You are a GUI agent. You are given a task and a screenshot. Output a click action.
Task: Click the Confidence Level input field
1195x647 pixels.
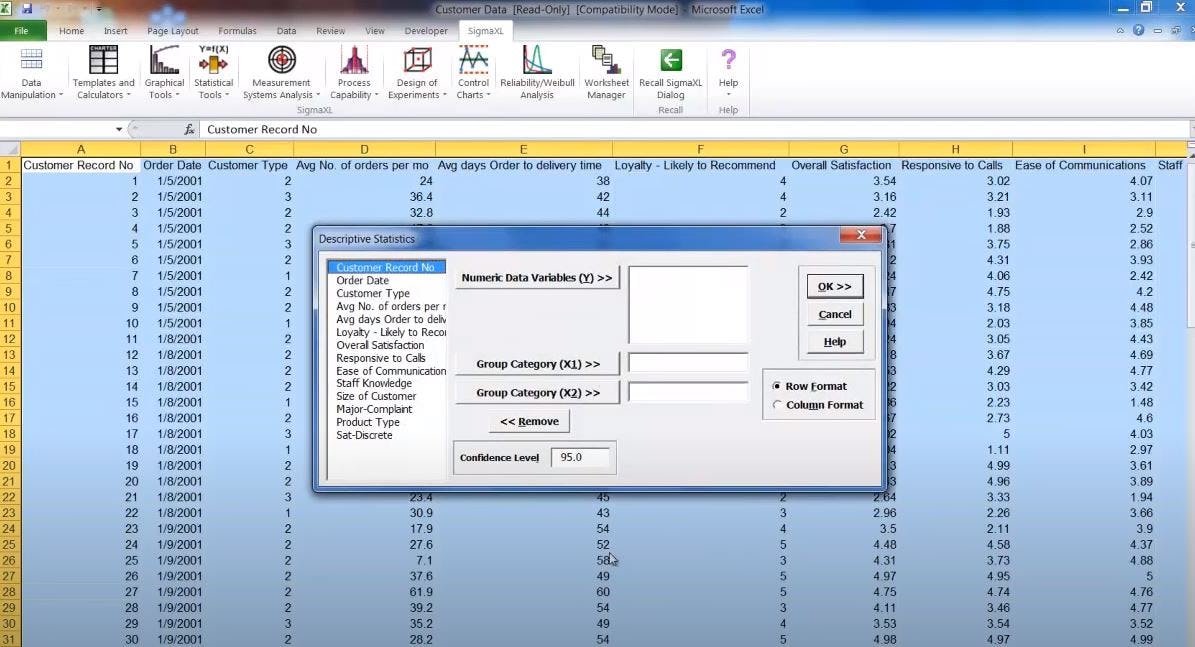click(581, 457)
